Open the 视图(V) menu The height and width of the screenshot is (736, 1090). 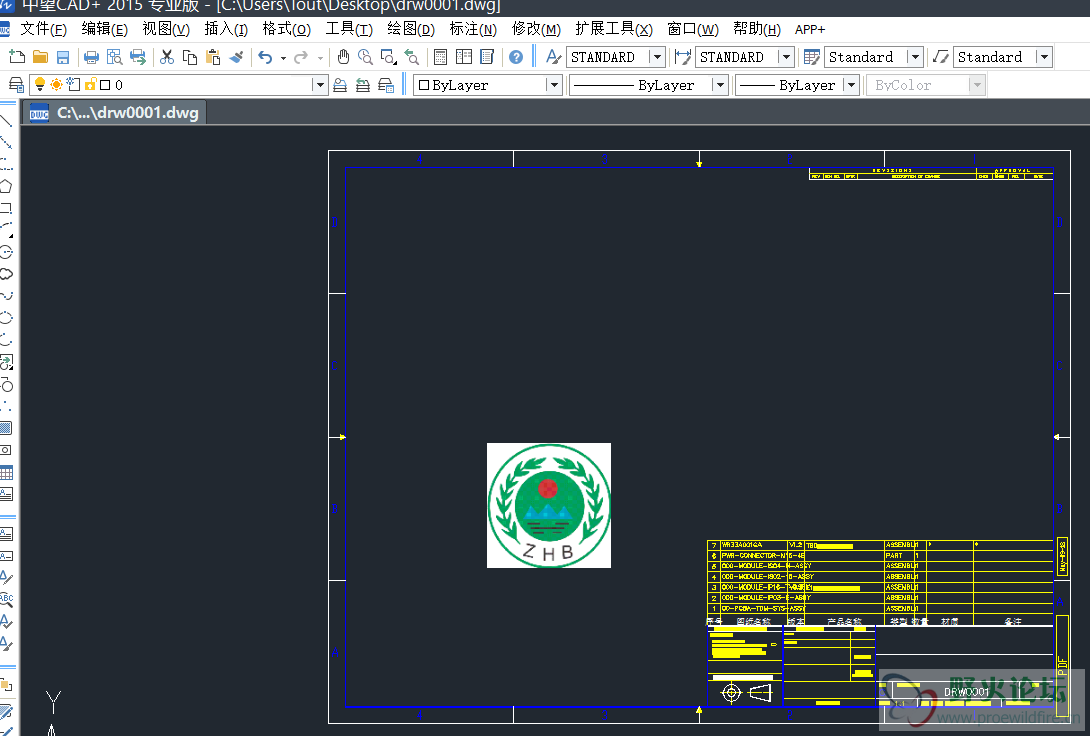pyautogui.click(x=165, y=29)
